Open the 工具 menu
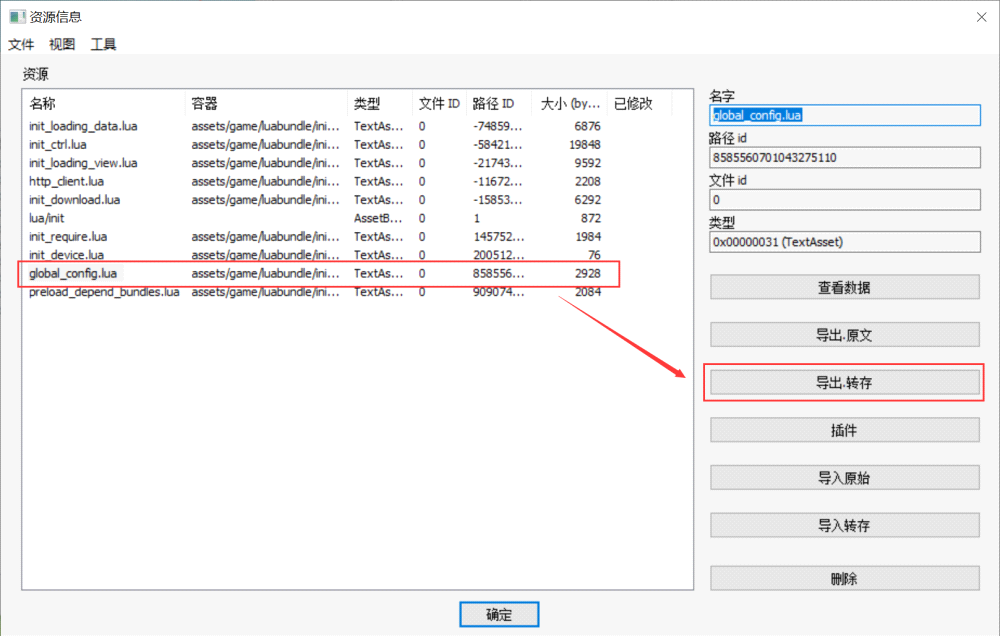Viewport: 1000px width, 636px height. coord(103,44)
